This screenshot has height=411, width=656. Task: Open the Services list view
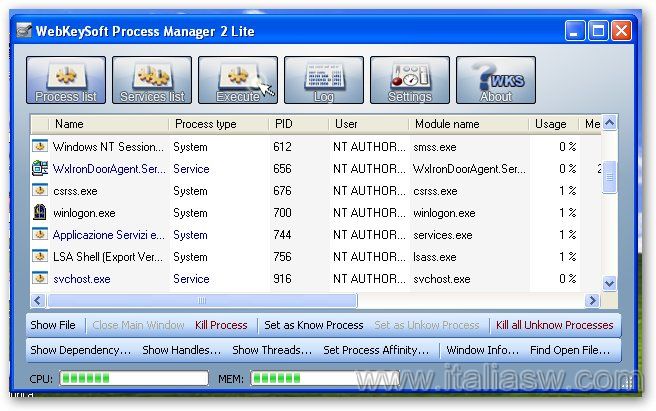click(152, 80)
